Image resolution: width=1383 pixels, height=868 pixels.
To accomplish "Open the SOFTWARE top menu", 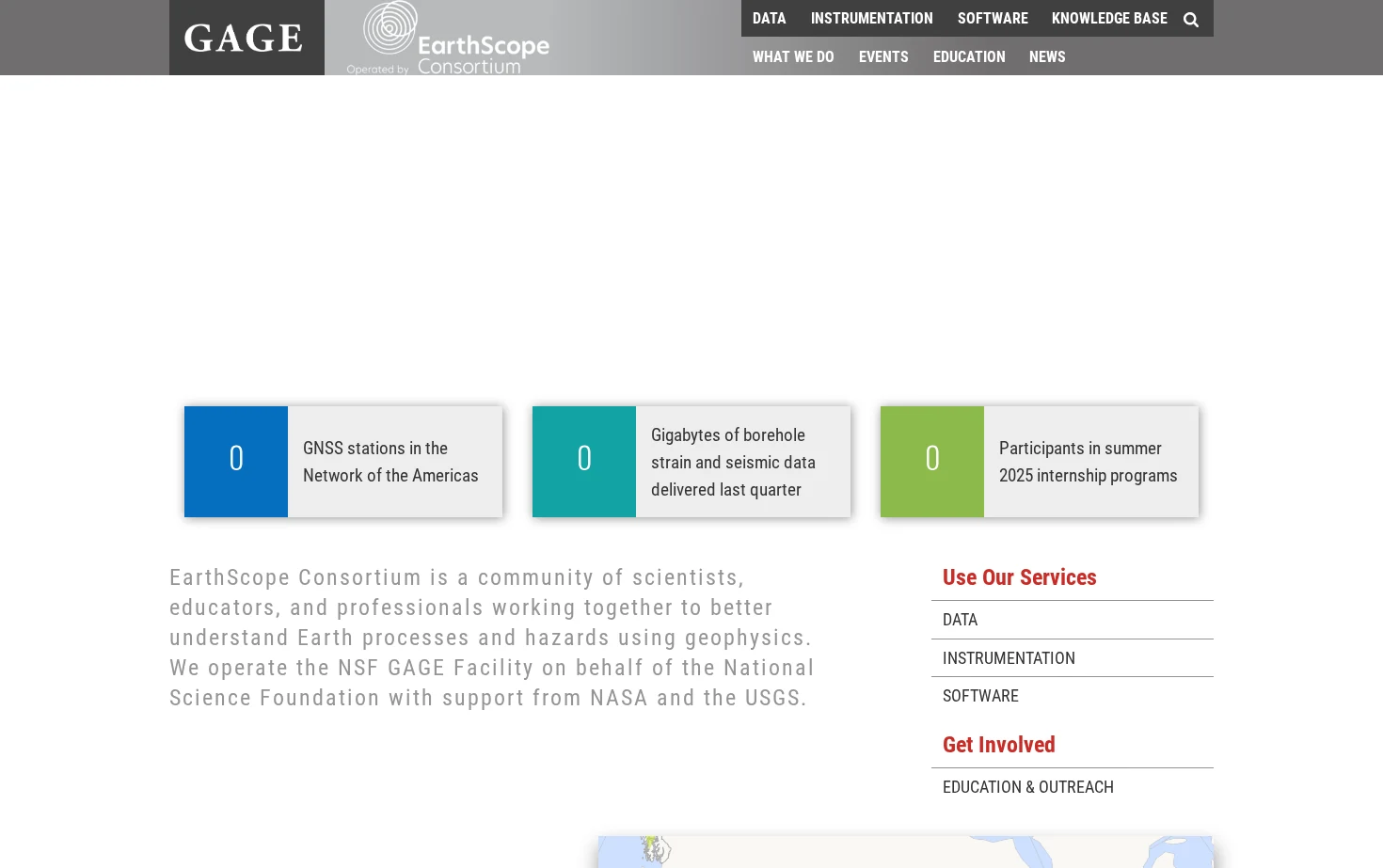I will (x=993, y=18).
